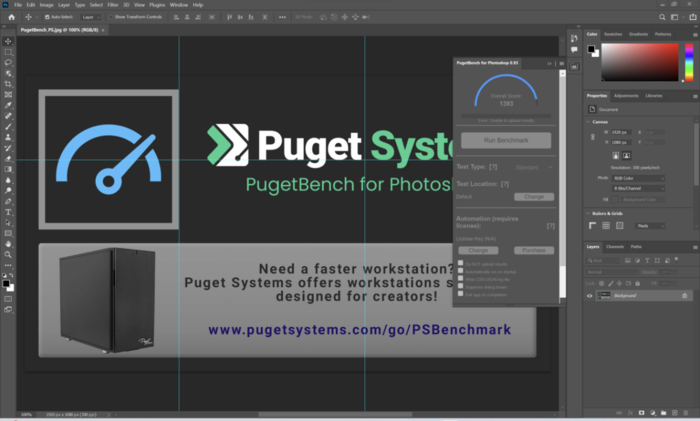Collapse PugetBench panel double-arrow

[549, 63]
